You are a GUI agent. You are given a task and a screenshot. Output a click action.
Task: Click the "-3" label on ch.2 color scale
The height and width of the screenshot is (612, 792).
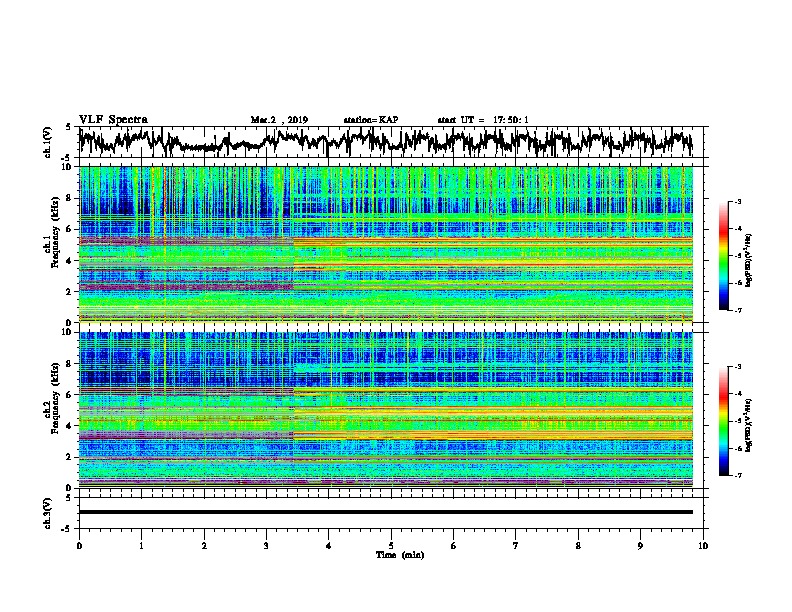pos(737,367)
